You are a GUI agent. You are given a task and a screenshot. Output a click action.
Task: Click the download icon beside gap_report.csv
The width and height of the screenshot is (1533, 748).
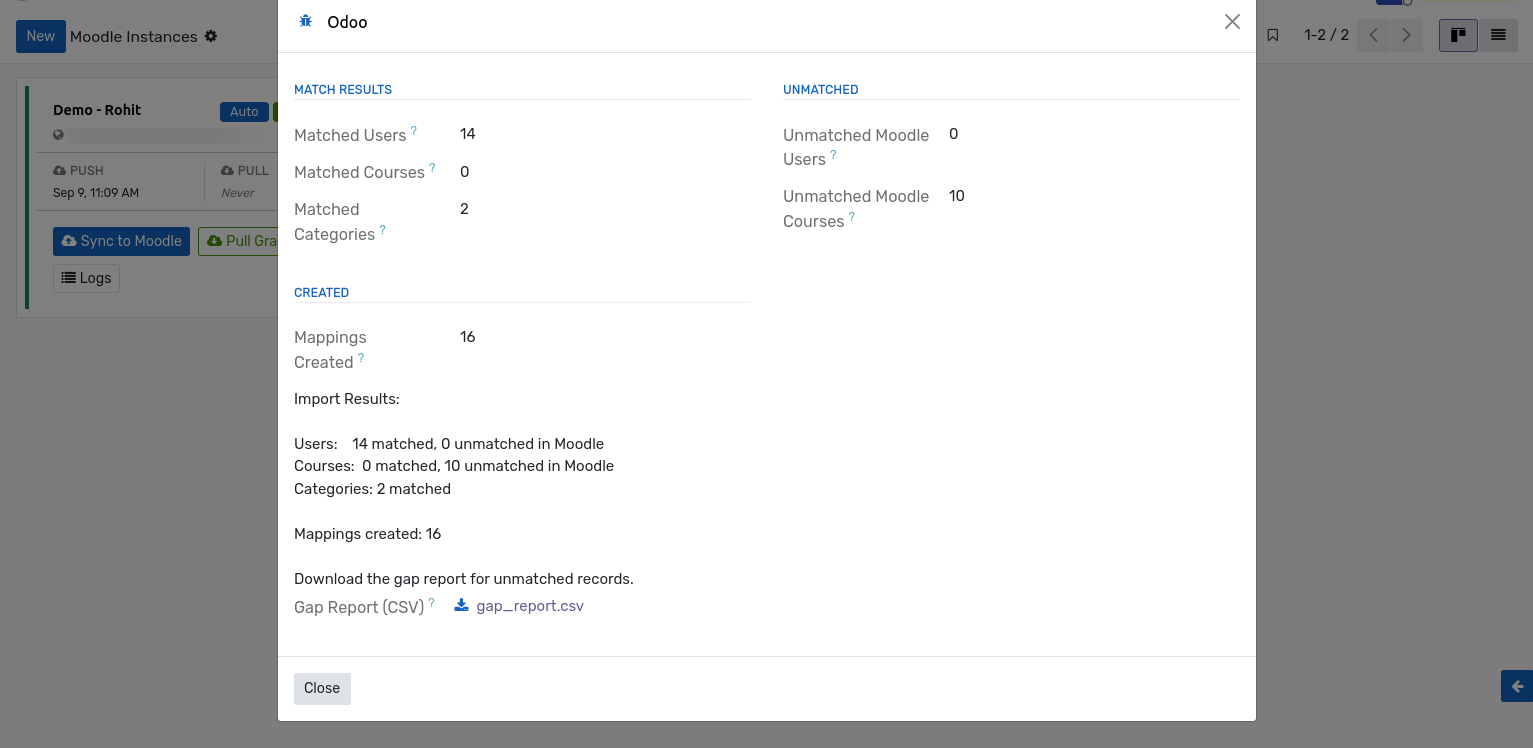point(461,605)
